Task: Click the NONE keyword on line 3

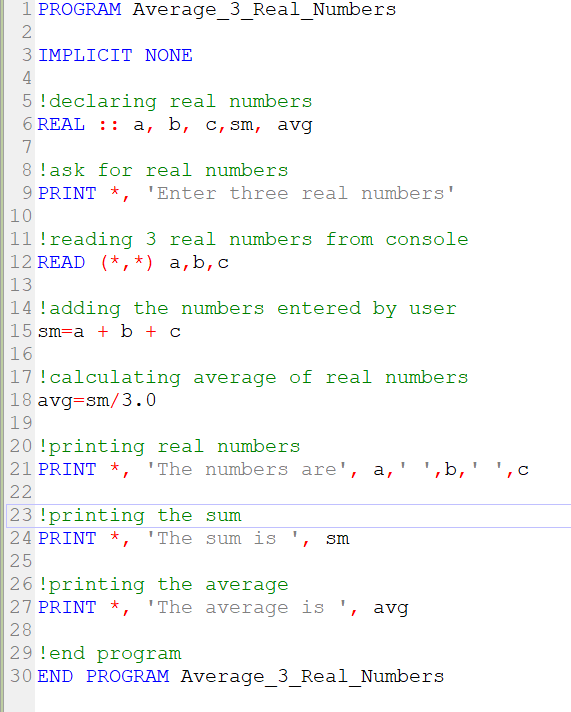Action: coord(169,55)
